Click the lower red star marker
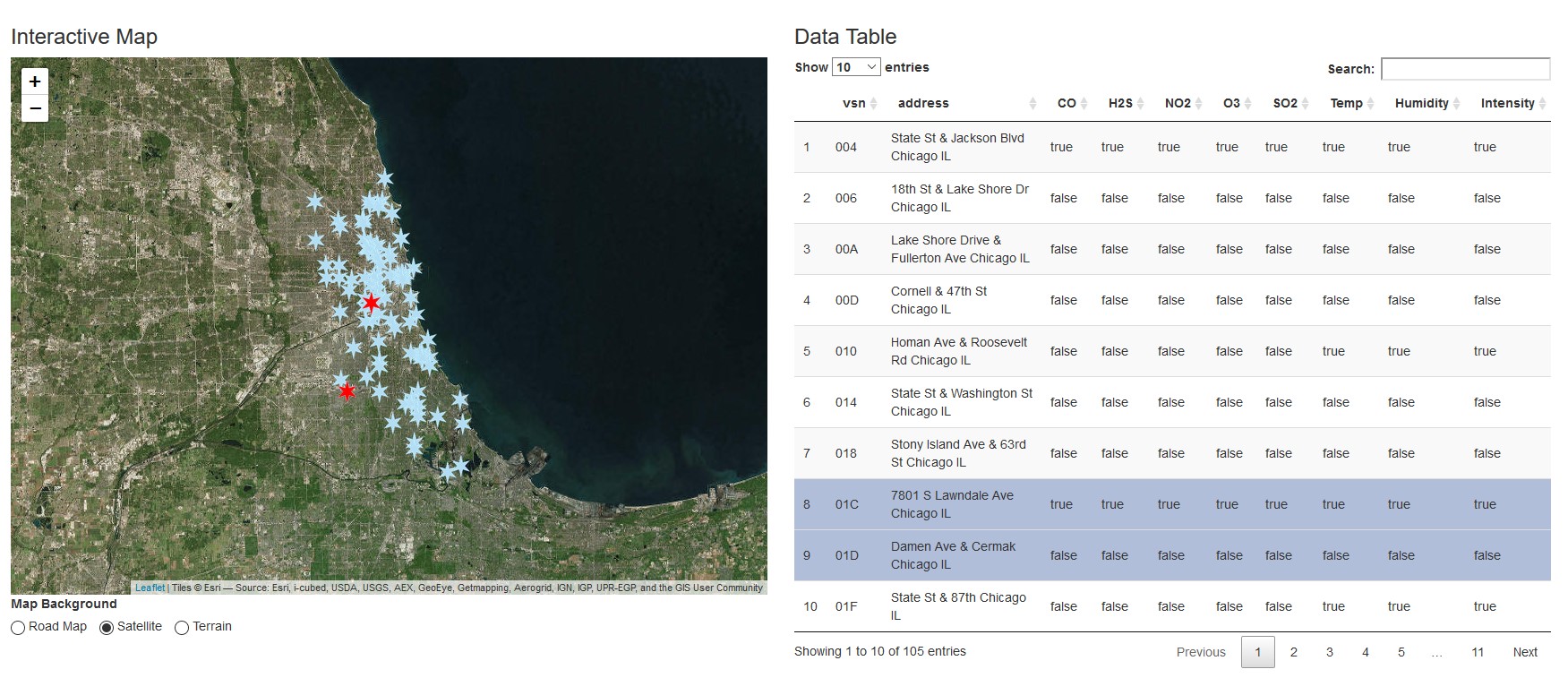The image size is (1568, 695). click(347, 391)
